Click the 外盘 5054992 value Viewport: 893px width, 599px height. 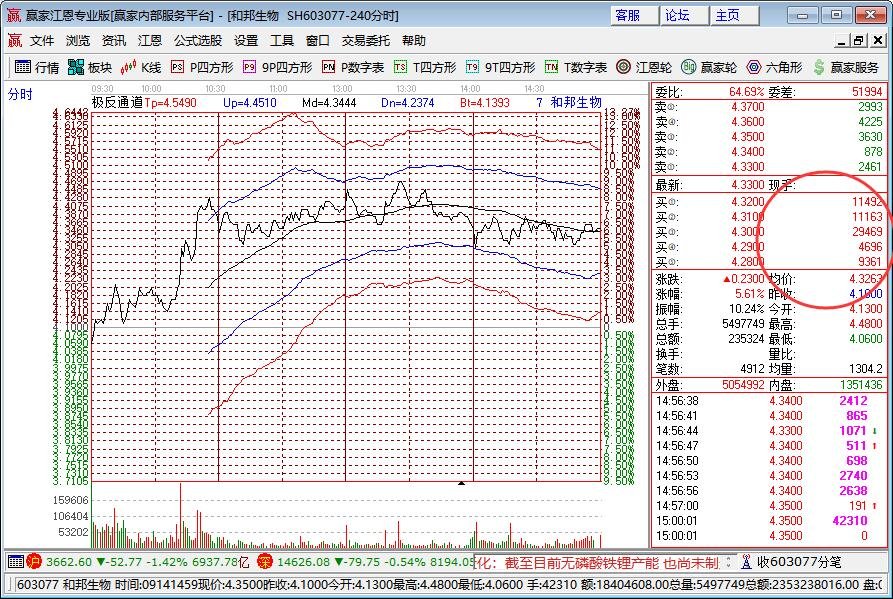tap(743, 385)
